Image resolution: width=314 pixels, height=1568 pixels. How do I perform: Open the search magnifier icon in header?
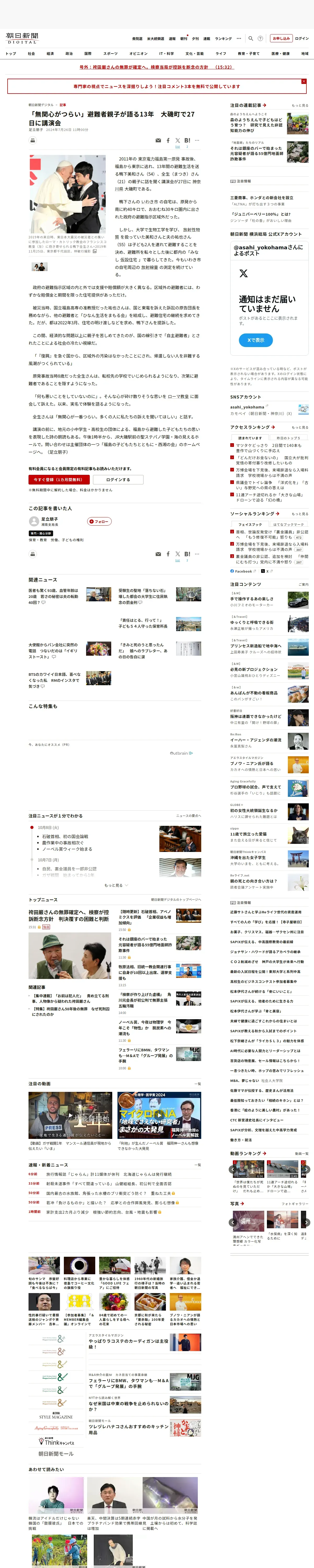click(251, 38)
